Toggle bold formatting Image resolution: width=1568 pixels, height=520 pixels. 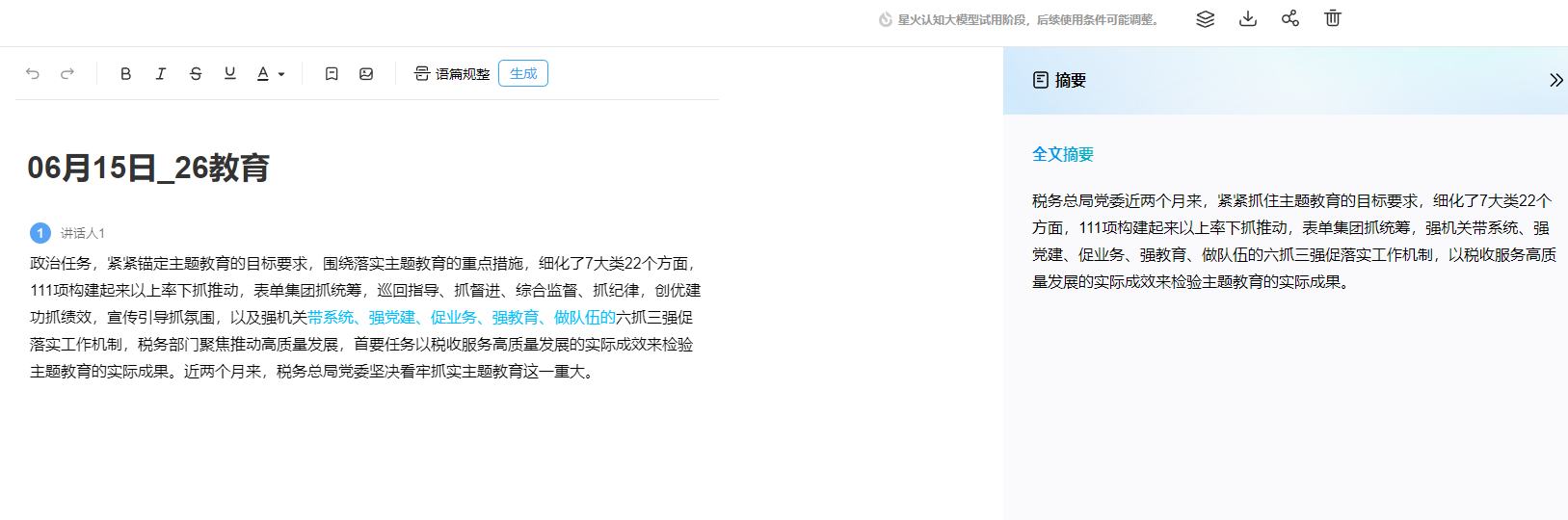(125, 73)
